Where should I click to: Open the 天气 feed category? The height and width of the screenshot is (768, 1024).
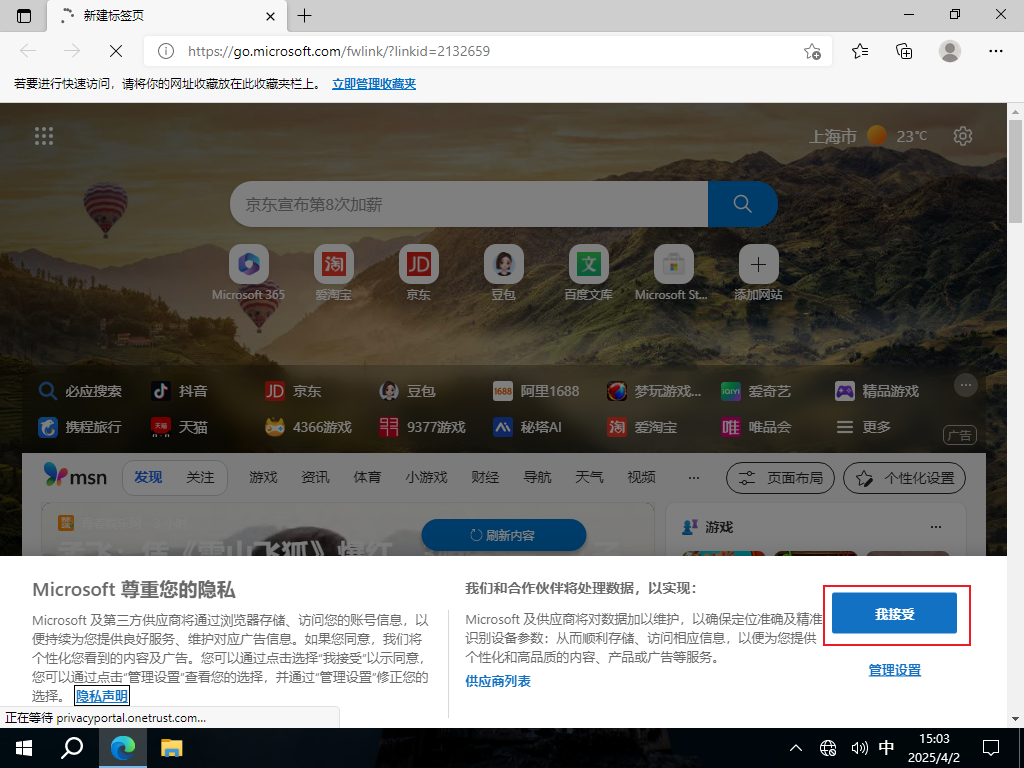[x=589, y=477]
